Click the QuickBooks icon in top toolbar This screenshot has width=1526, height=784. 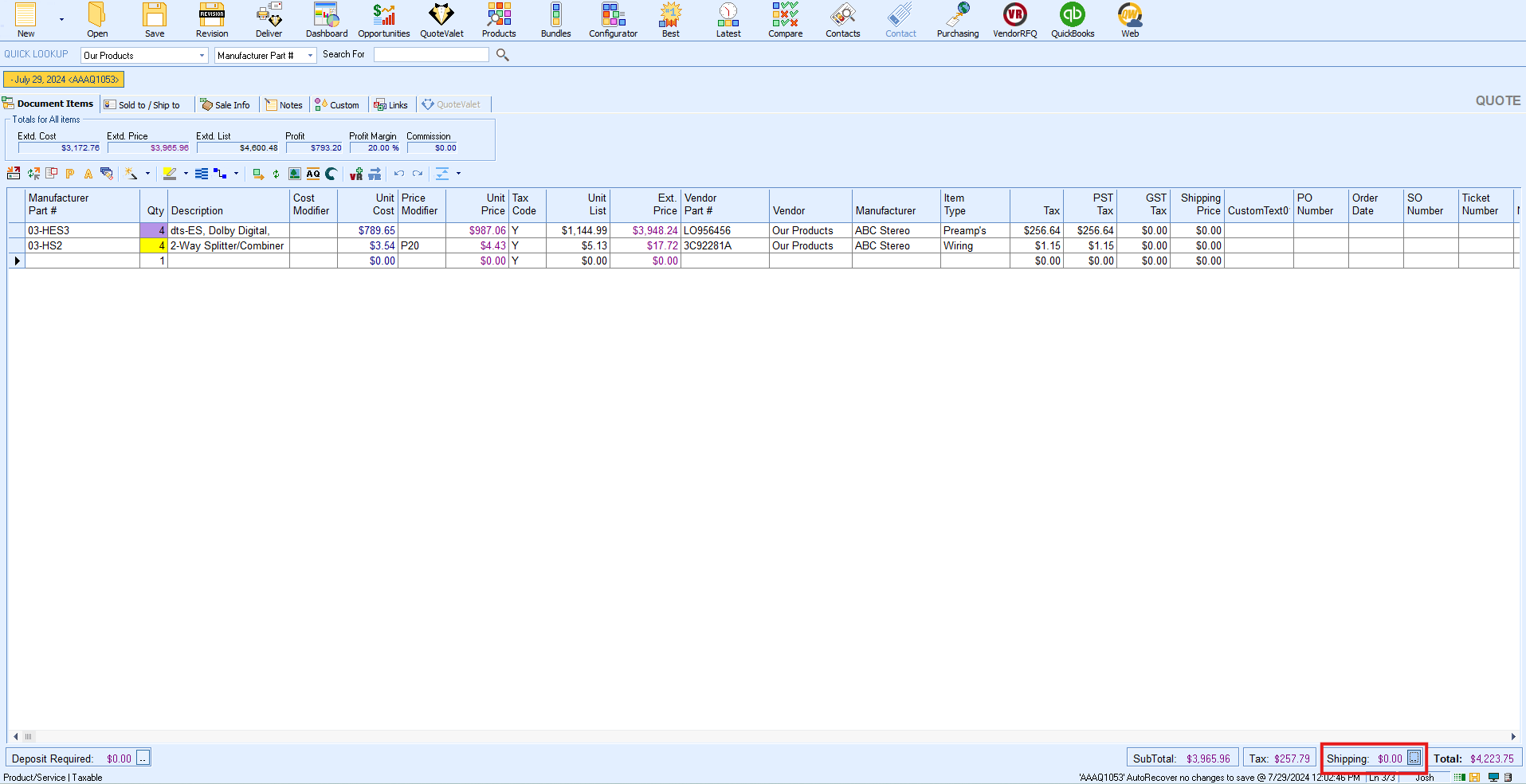tap(1072, 20)
